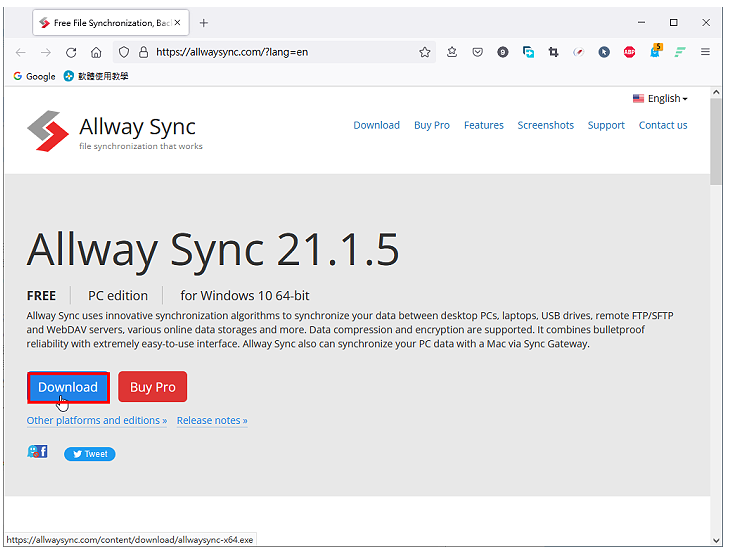
Task: Open the bookmarks tray toolbar icon
Action: (452, 52)
